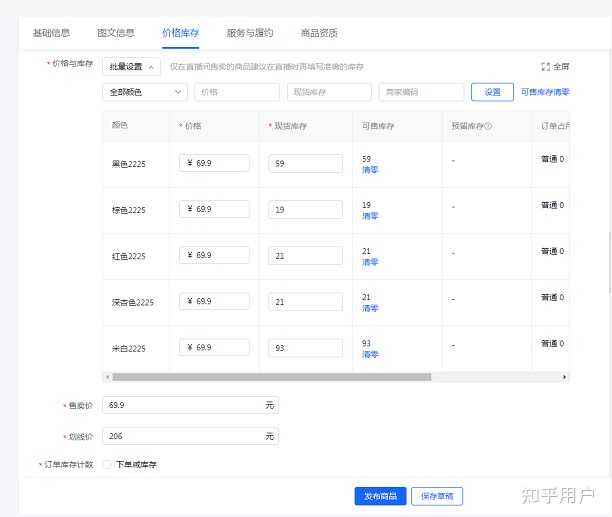612x517 pixels.
Task: Collapse the 批量设置 dropdown
Action: pyautogui.click(x=132, y=67)
